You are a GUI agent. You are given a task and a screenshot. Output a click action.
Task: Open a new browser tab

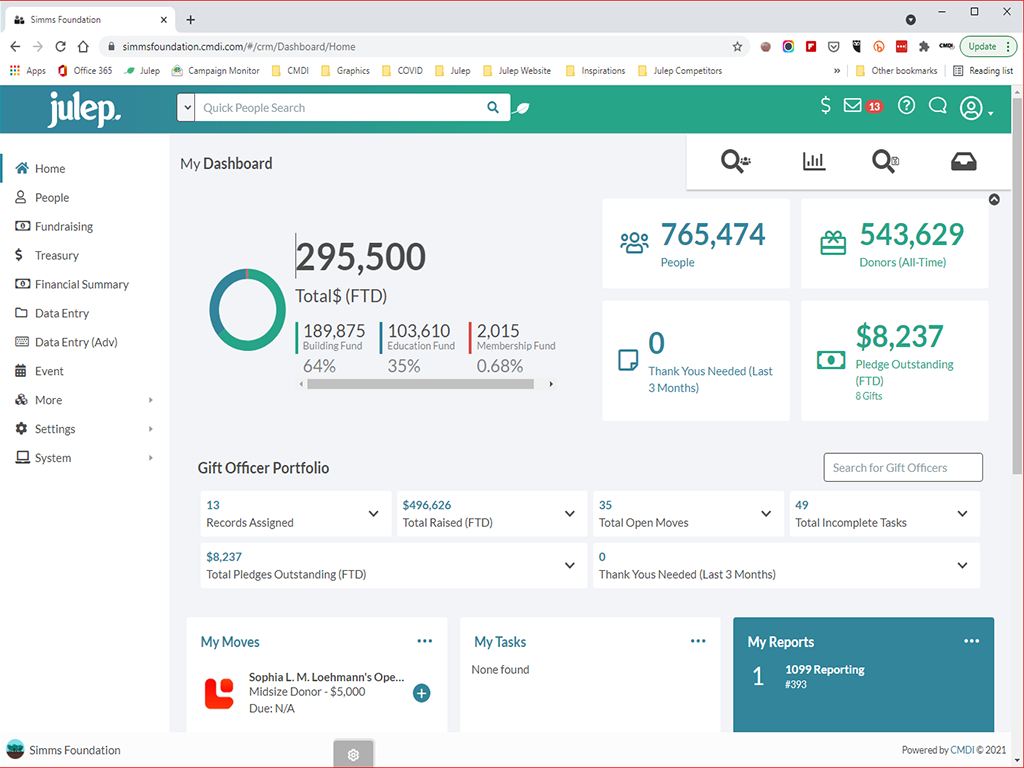191,20
